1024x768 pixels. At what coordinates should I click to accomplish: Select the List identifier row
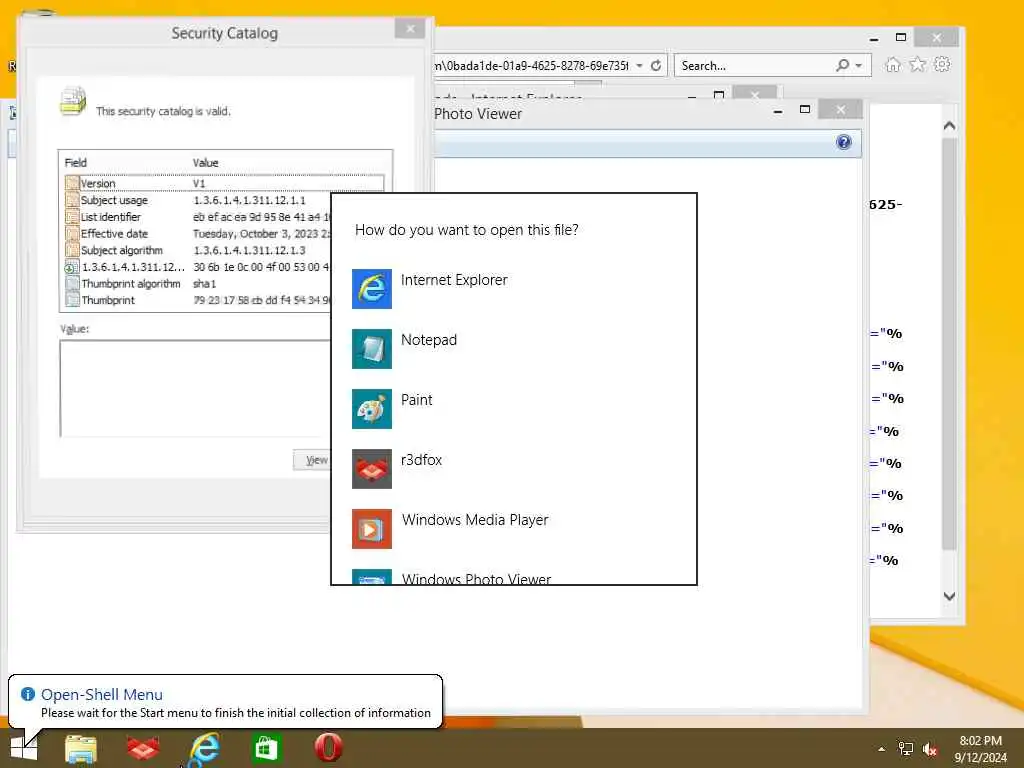(x=196, y=217)
